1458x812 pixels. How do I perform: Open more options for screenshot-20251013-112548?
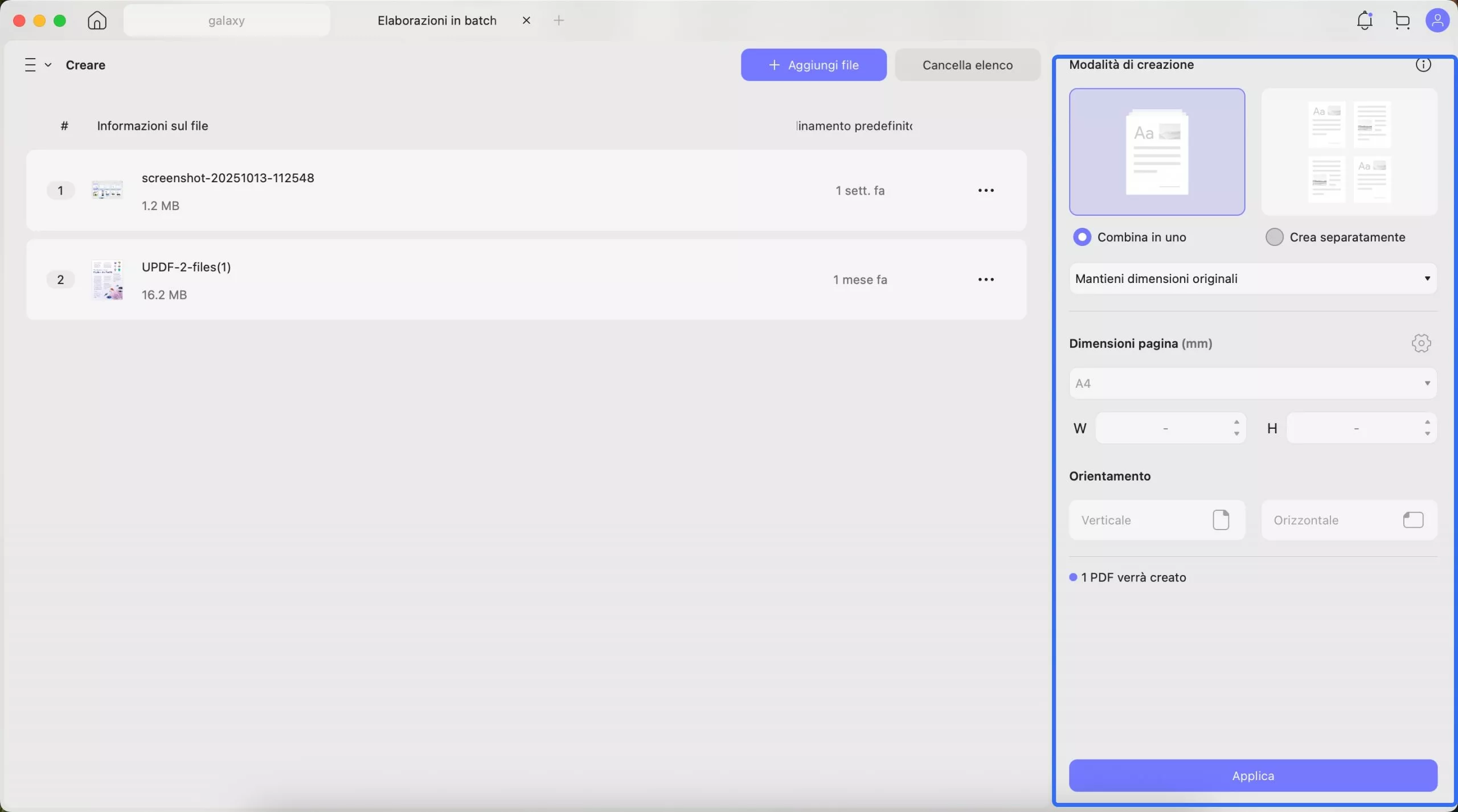click(x=986, y=191)
